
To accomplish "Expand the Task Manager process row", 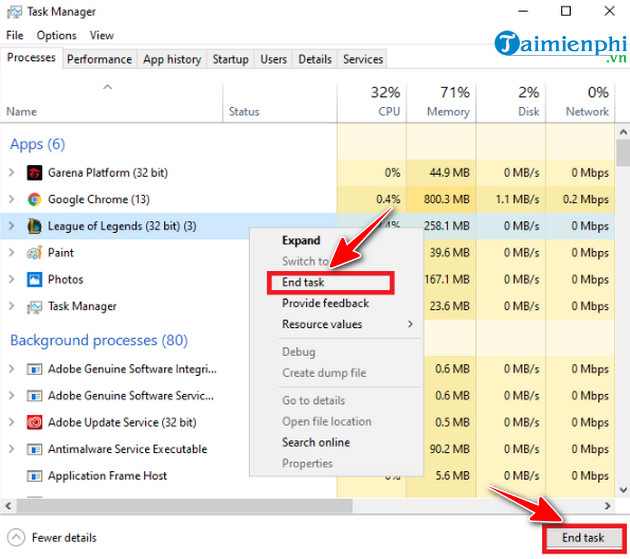I will [12, 306].
